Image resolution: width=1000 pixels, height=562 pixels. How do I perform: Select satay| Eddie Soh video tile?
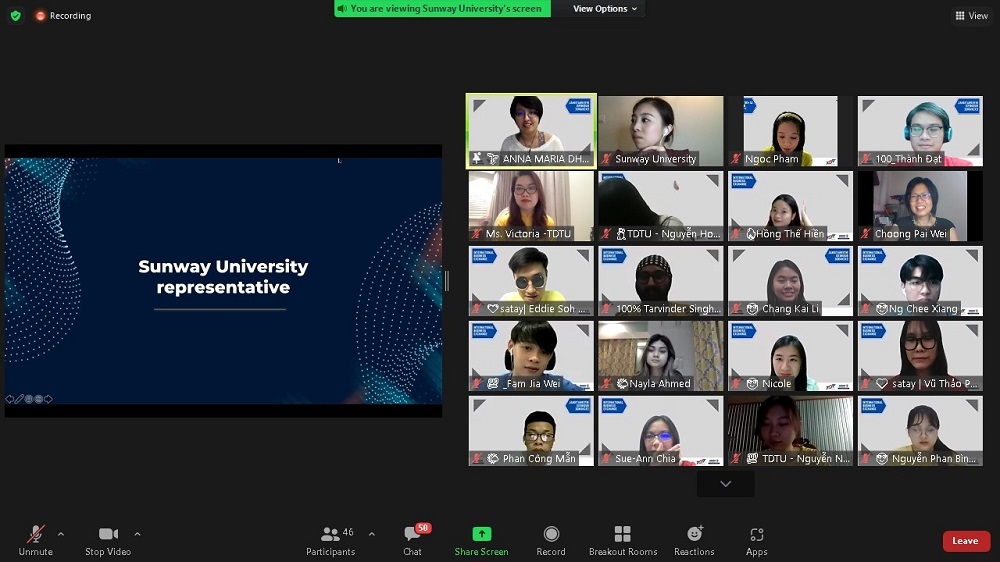point(531,281)
